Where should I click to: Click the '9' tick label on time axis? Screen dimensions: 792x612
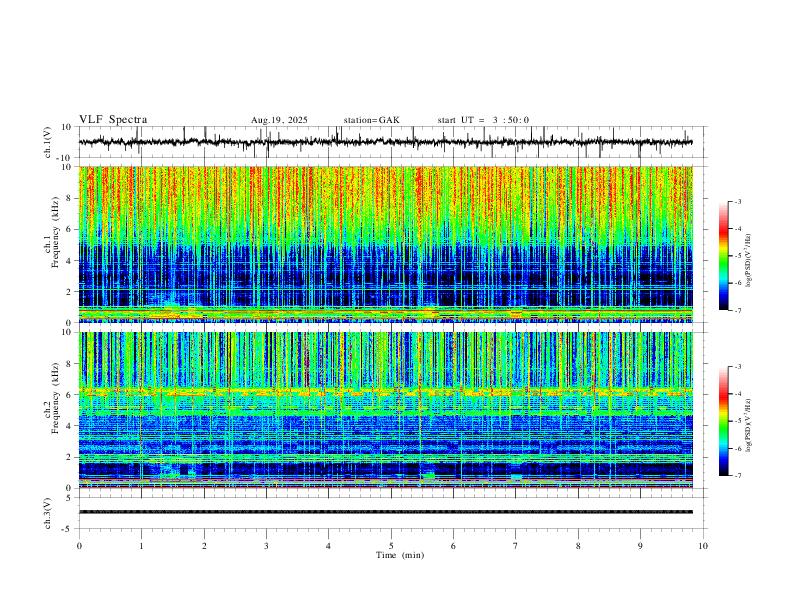(x=640, y=546)
